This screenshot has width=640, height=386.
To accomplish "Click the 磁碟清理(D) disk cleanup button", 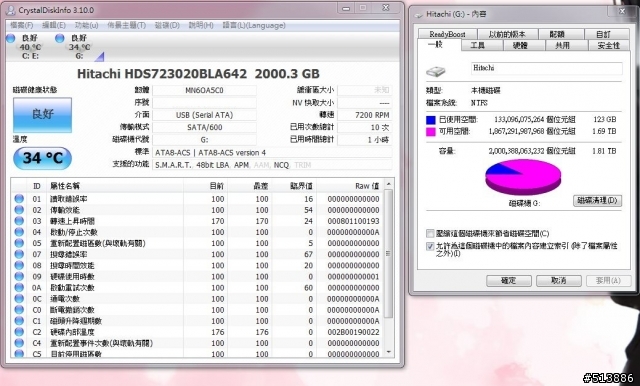I will (597, 200).
